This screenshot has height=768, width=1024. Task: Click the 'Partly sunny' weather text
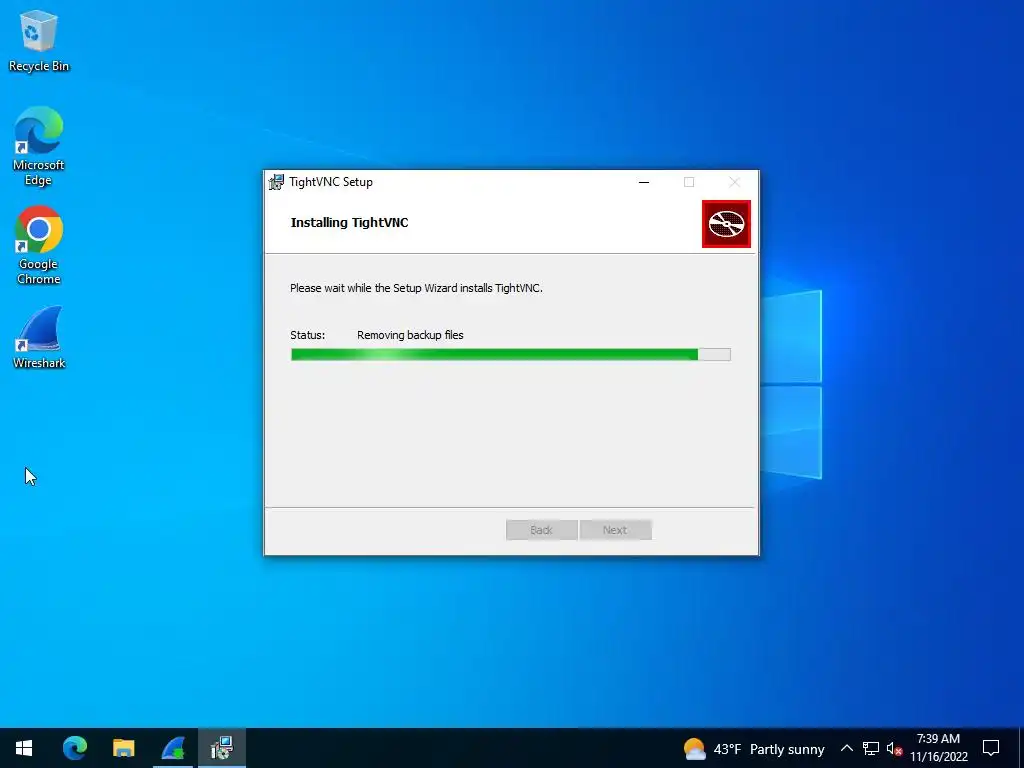pyautogui.click(x=787, y=749)
